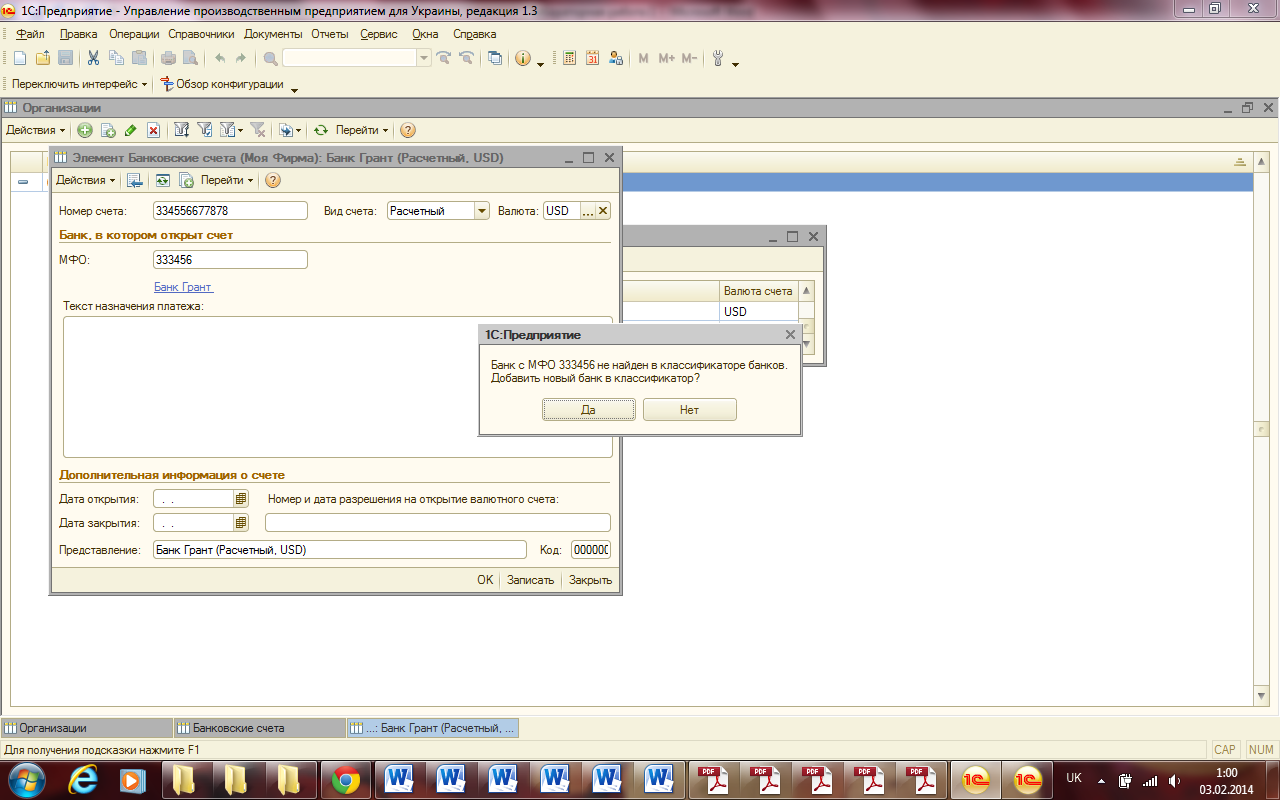Click Да to add the new bank
This screenshot has width=1280, height=800.
(x=588, y=410)
